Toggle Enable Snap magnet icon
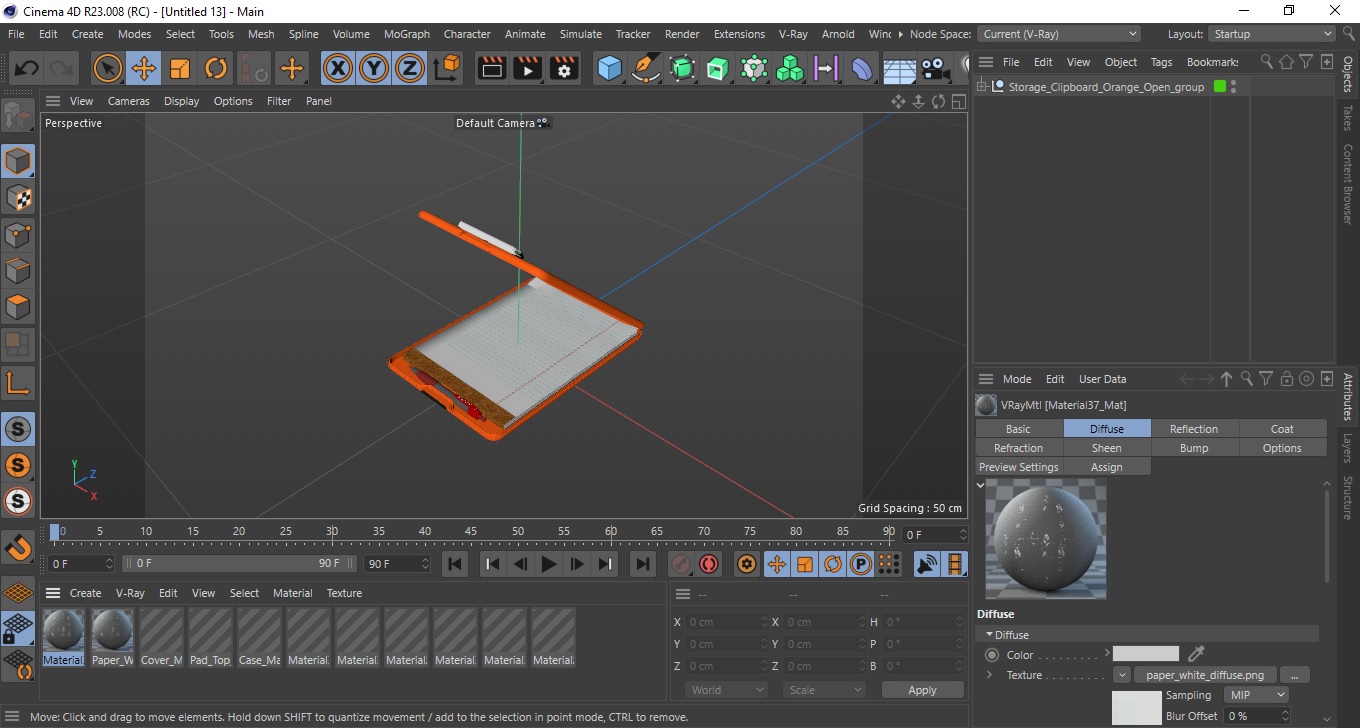The image size is (1360, 728). (x=18, y=547)
